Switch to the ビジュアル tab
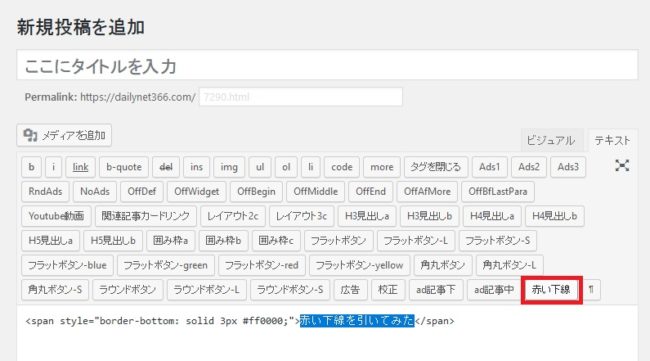The image size is (650, 361). click(x=551, y=141)
